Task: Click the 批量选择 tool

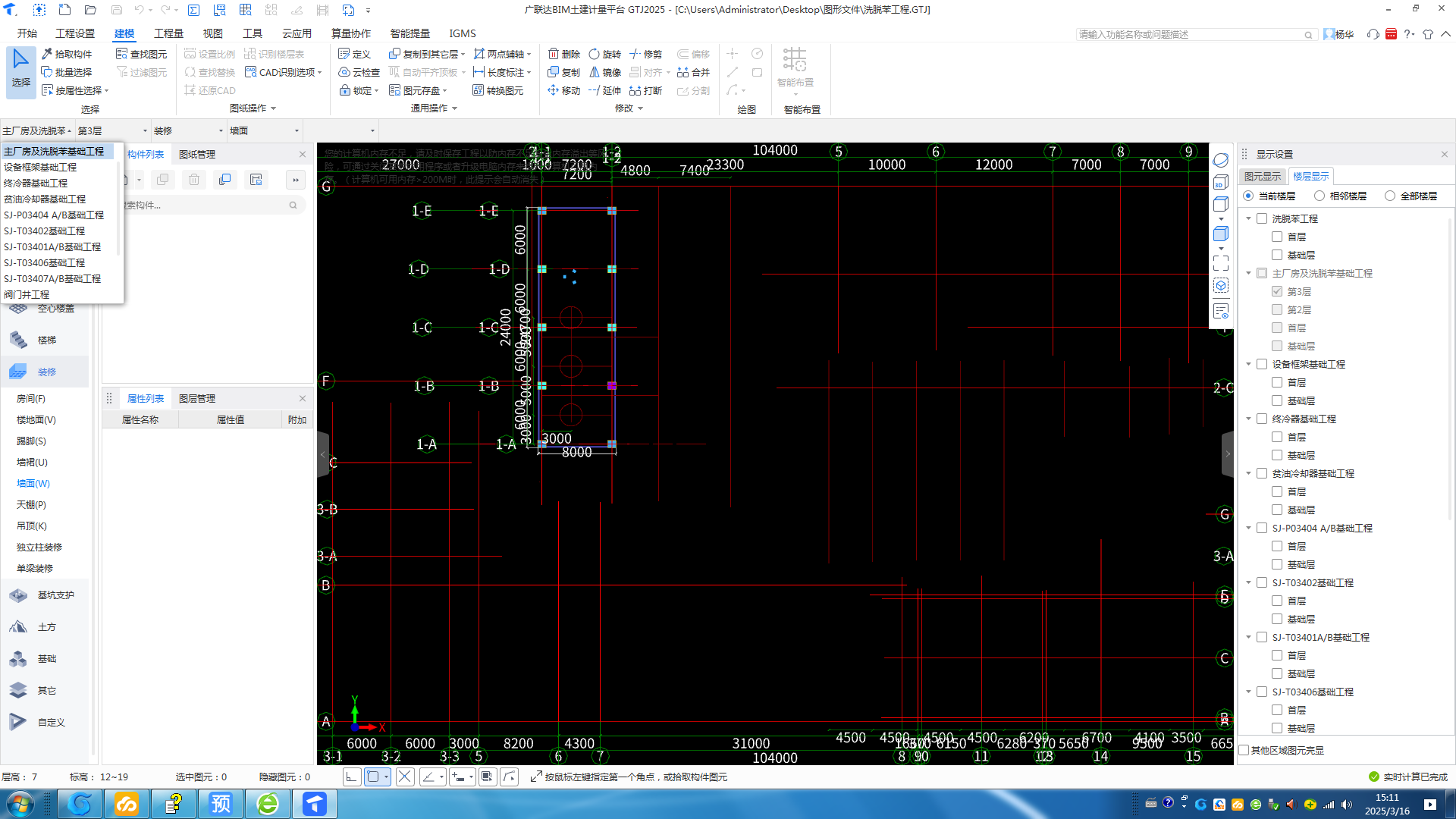Action: click(67, 72)
